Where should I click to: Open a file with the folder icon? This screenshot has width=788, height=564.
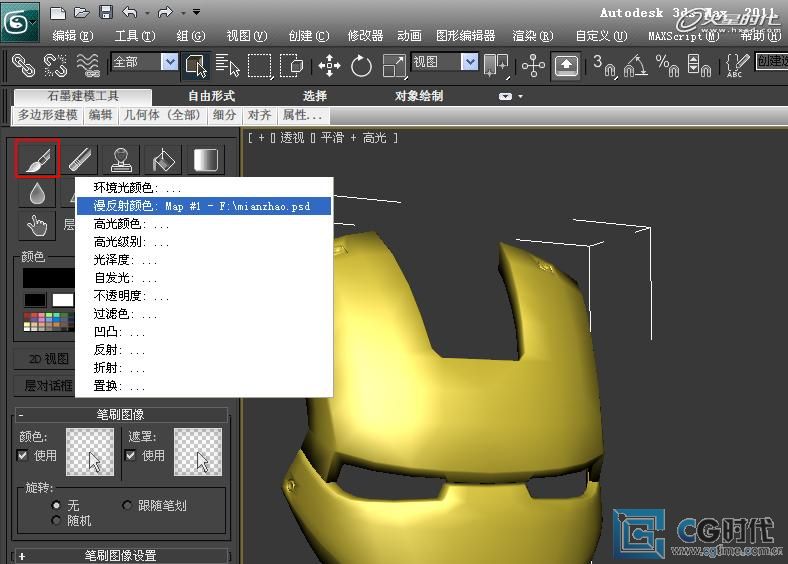pos(81,13)
